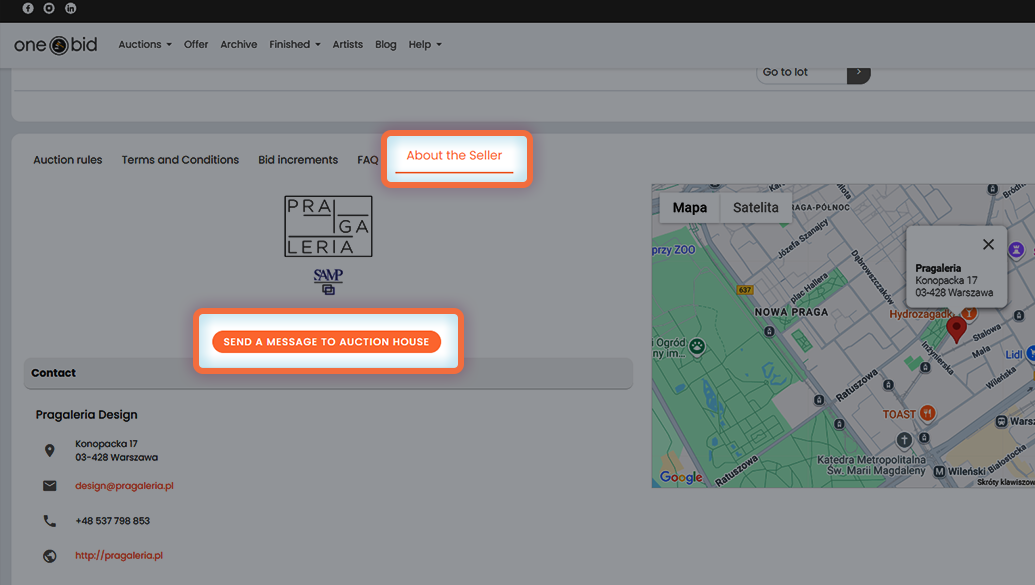Expand the Auctions dropdown menu
The image size is (1035, 585).
[145, 44]
